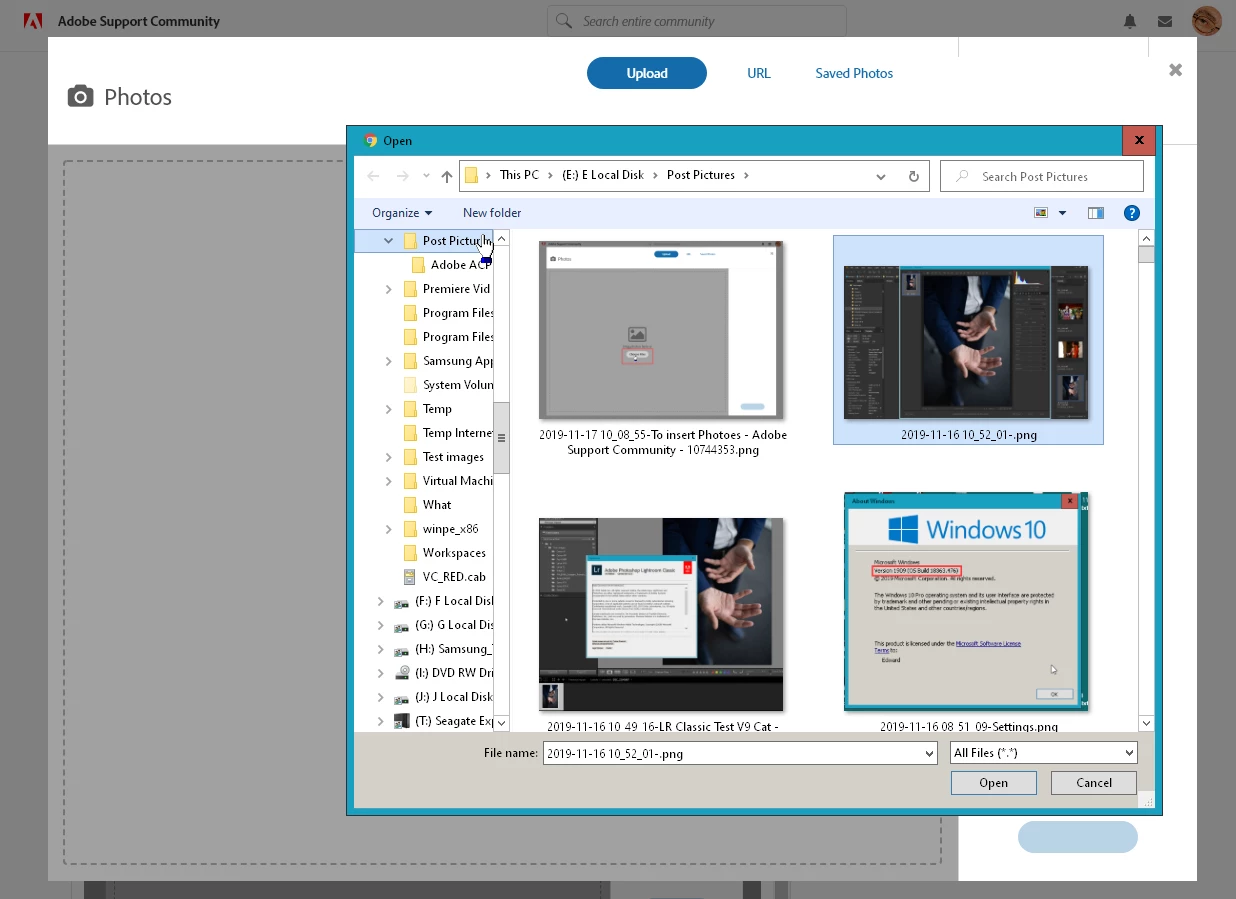Screen dimensions: 1236x899
Task: Open the user profile avatar
Action: point(1207,21)
